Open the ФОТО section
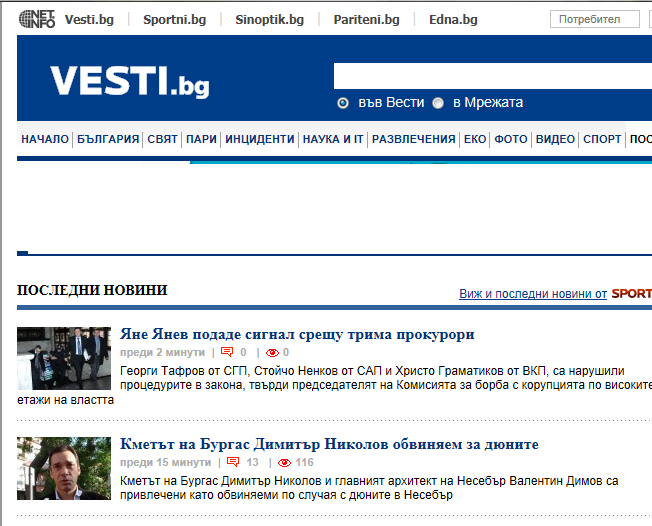This screenshot has width=652, height=526. pyautogui.click(x=511, y=139)
